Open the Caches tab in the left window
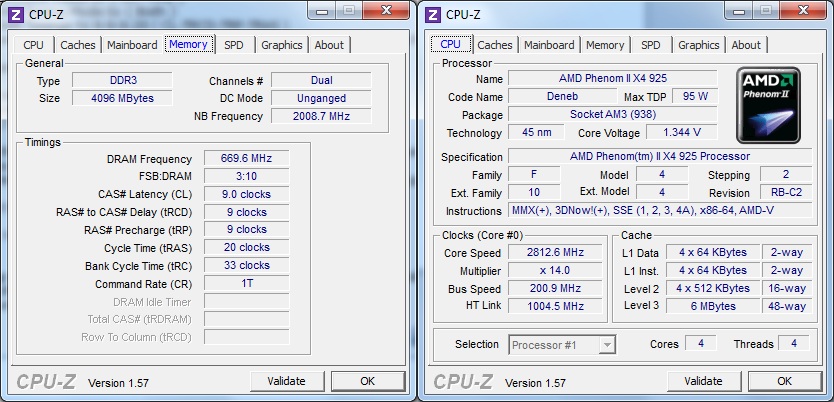The width and height of the screenshot is (834, 402). click(78, 45)
